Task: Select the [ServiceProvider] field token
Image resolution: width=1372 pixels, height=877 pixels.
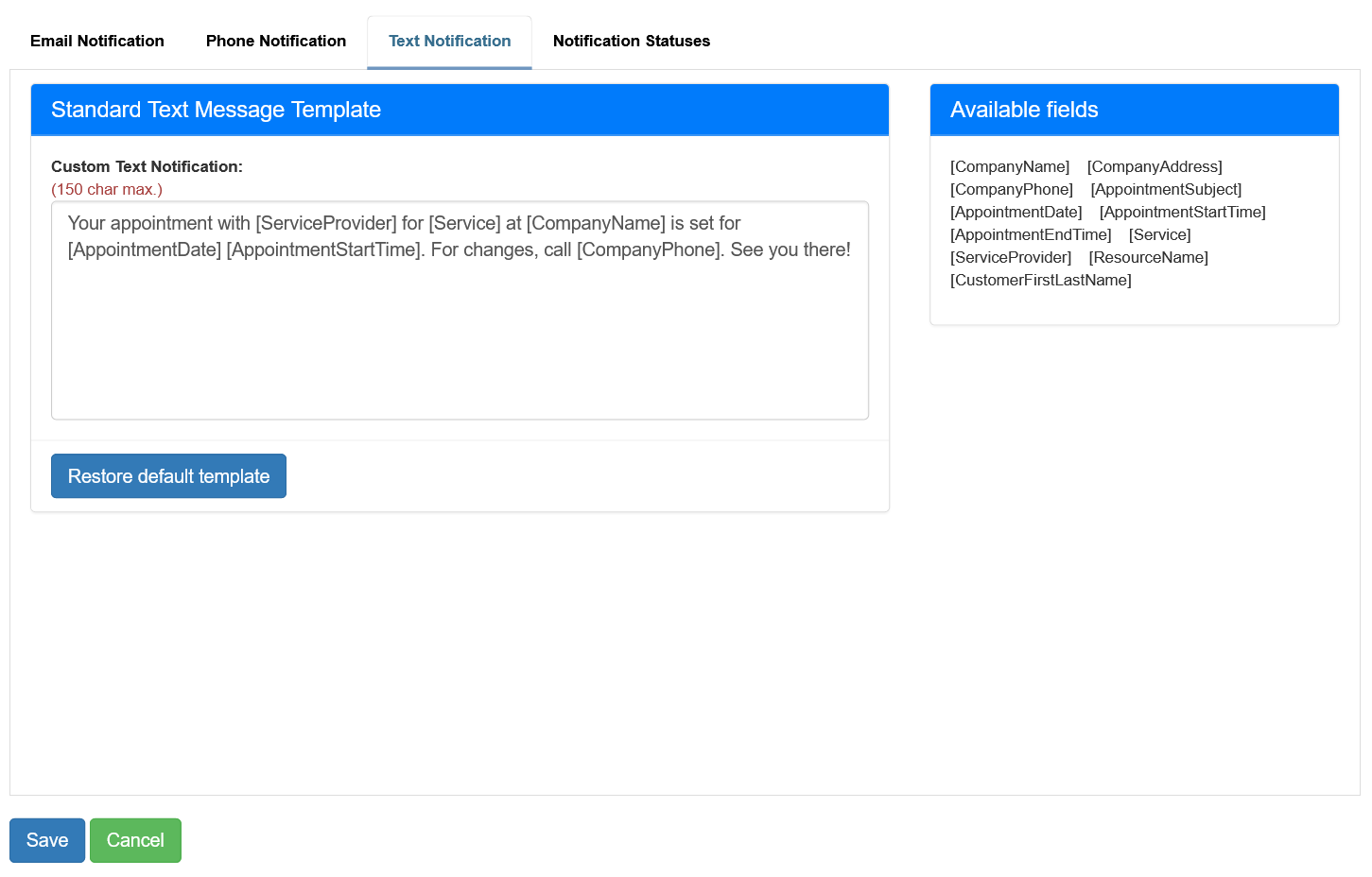Action: pos(1010,257)
